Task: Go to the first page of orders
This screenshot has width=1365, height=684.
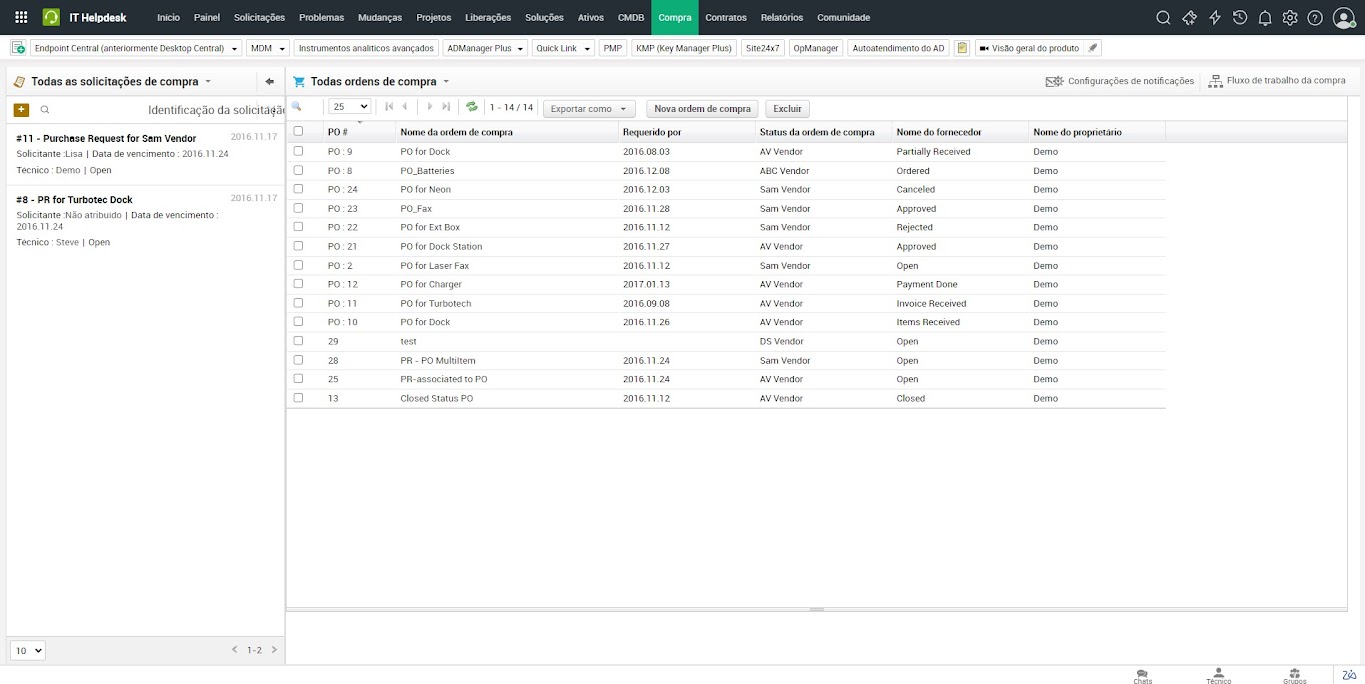Action: (389, 107)
